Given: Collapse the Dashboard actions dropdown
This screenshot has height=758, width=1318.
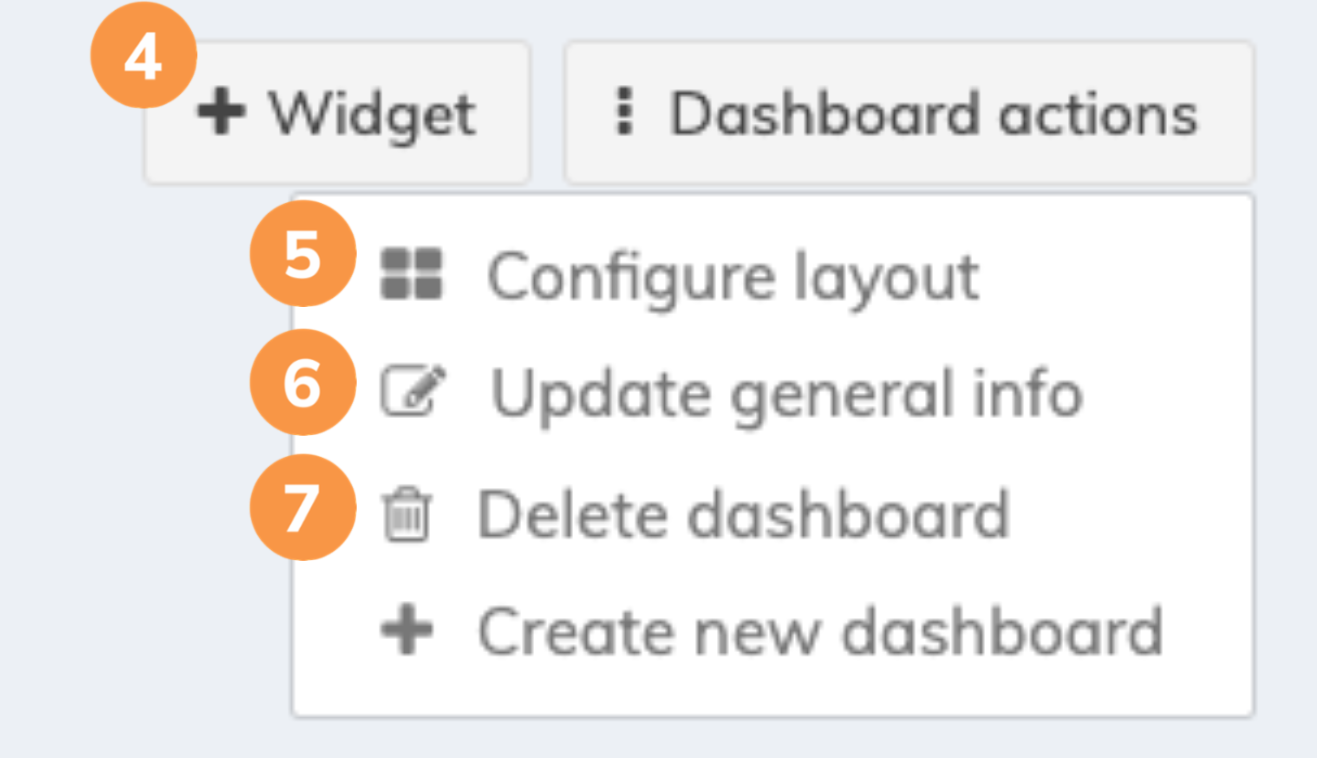Looking at the screenshot, I should [x=908, y=113].
